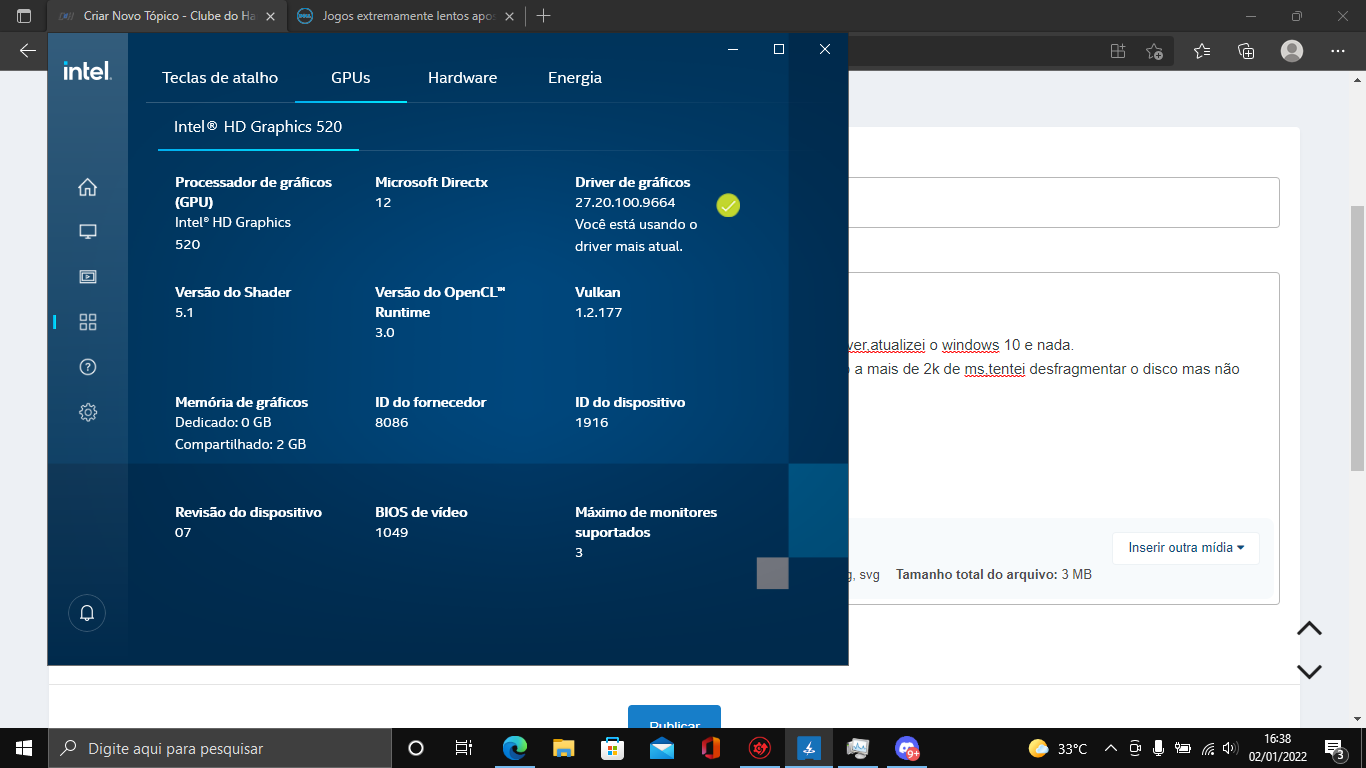Open the Video icon in Intel sidebar
This screenshot has width=1366, height=768.
click(x=88, y=277)
